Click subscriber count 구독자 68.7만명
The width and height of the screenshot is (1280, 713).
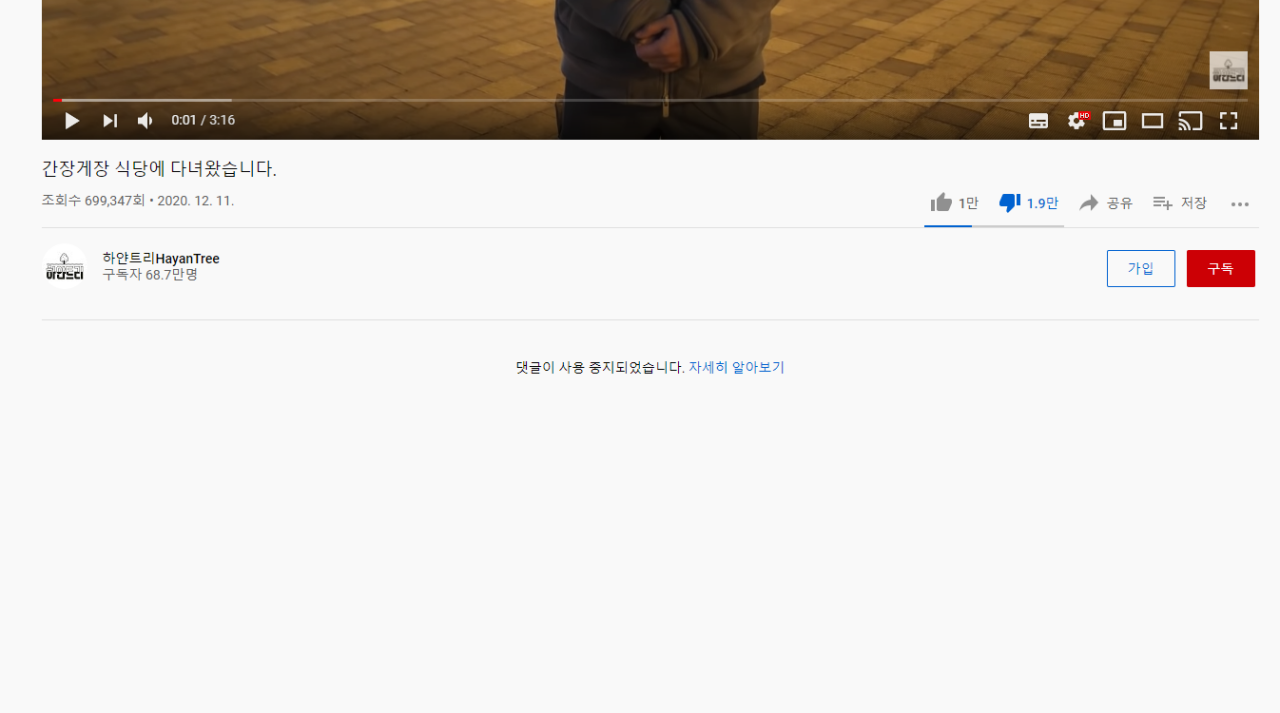click(x=150, y=274)
